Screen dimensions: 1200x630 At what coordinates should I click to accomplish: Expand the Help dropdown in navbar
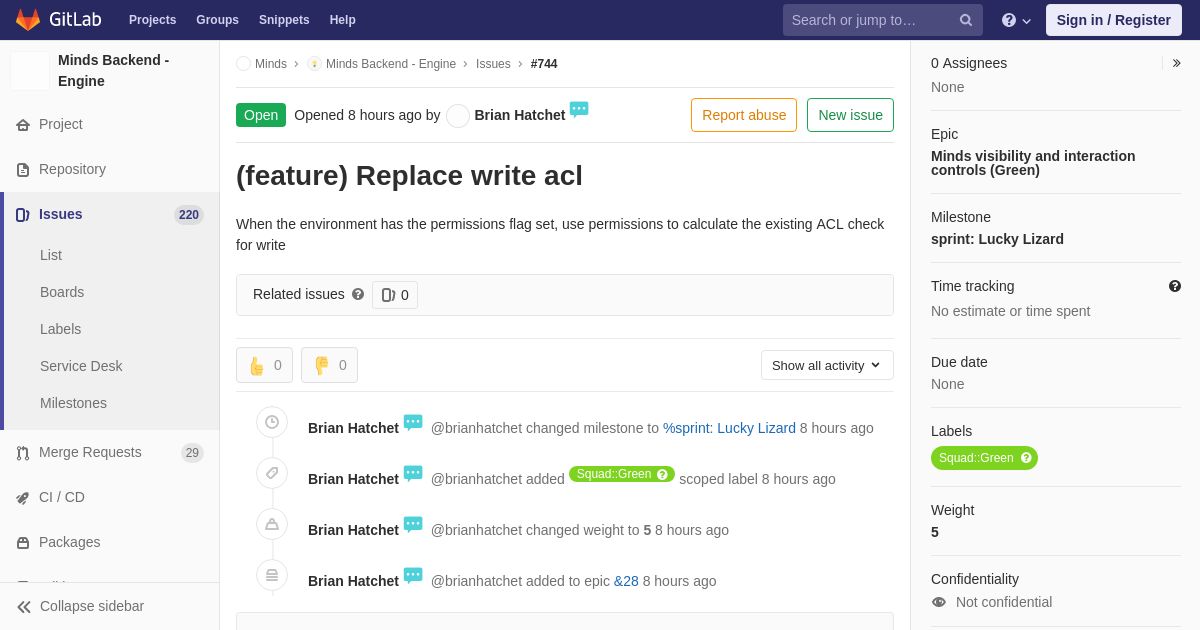tap(1016, 20)
